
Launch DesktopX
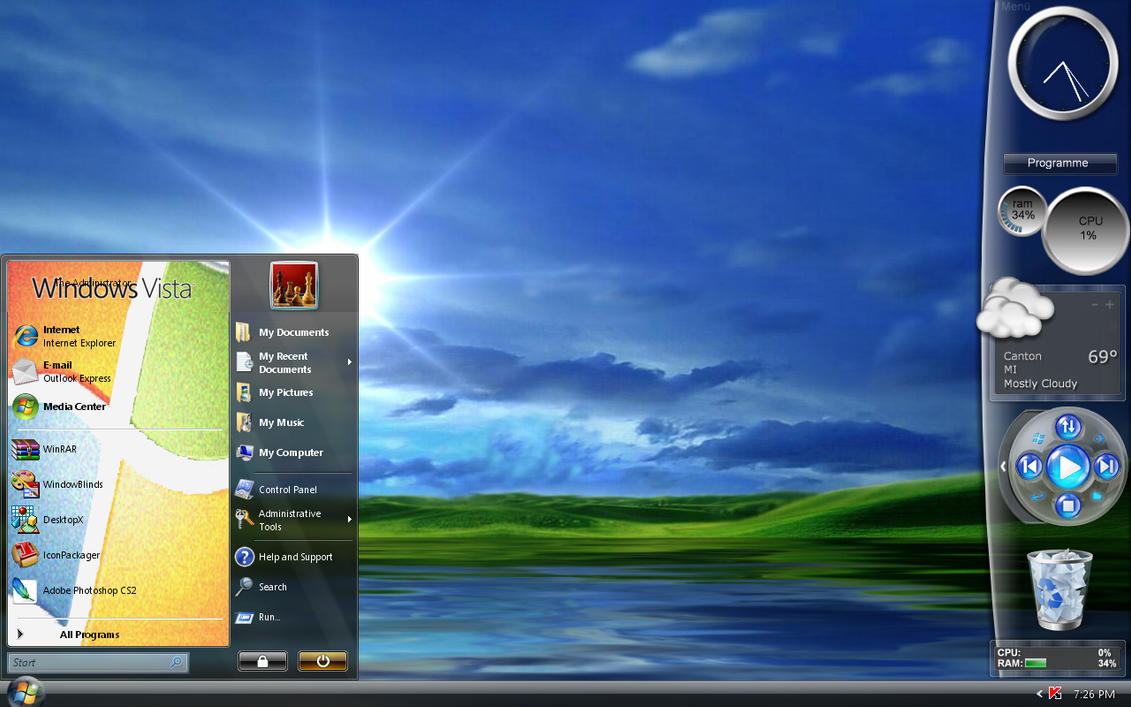tap(48, 519)
